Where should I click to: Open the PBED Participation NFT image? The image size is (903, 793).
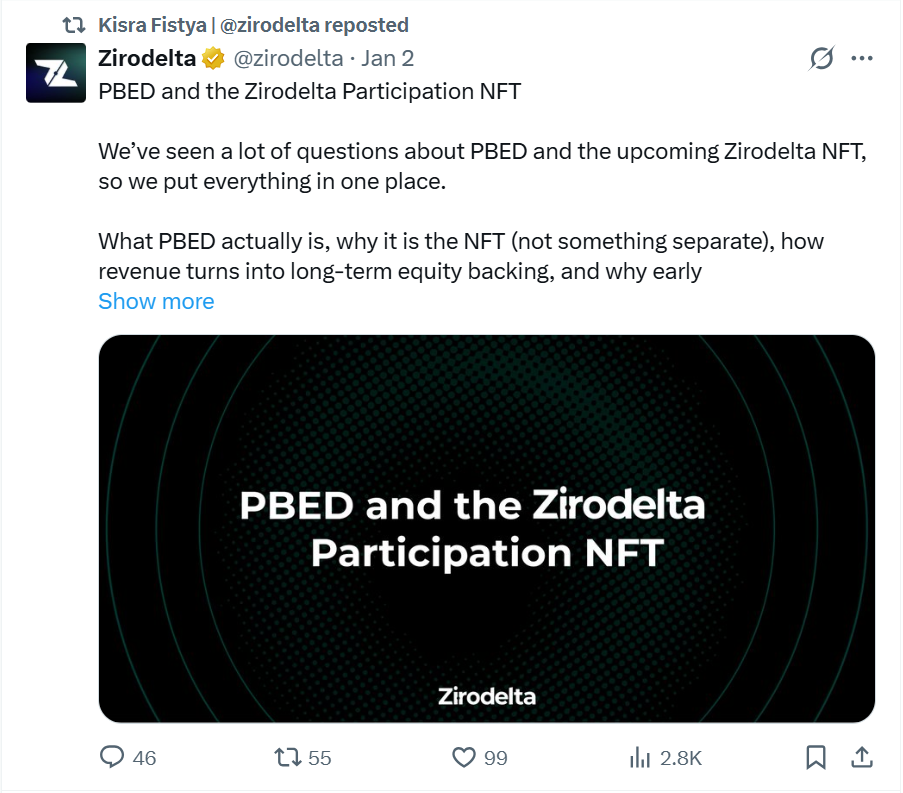click(484, 527)
